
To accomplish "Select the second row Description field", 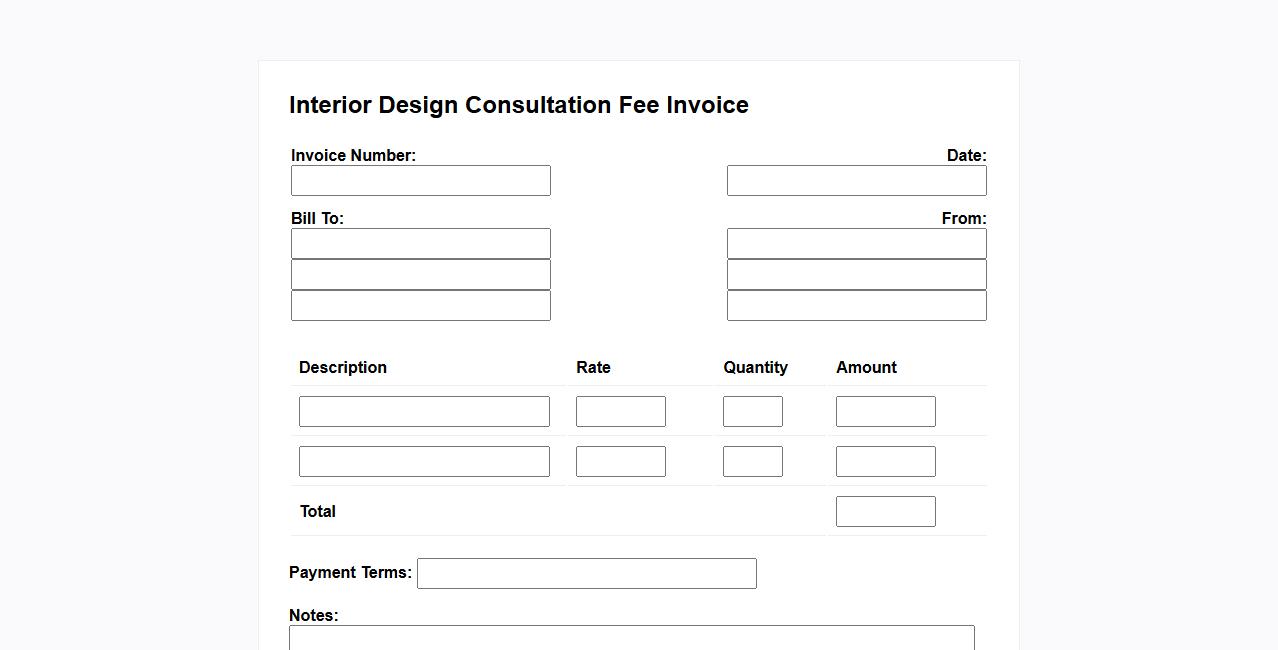I will 424,462.
